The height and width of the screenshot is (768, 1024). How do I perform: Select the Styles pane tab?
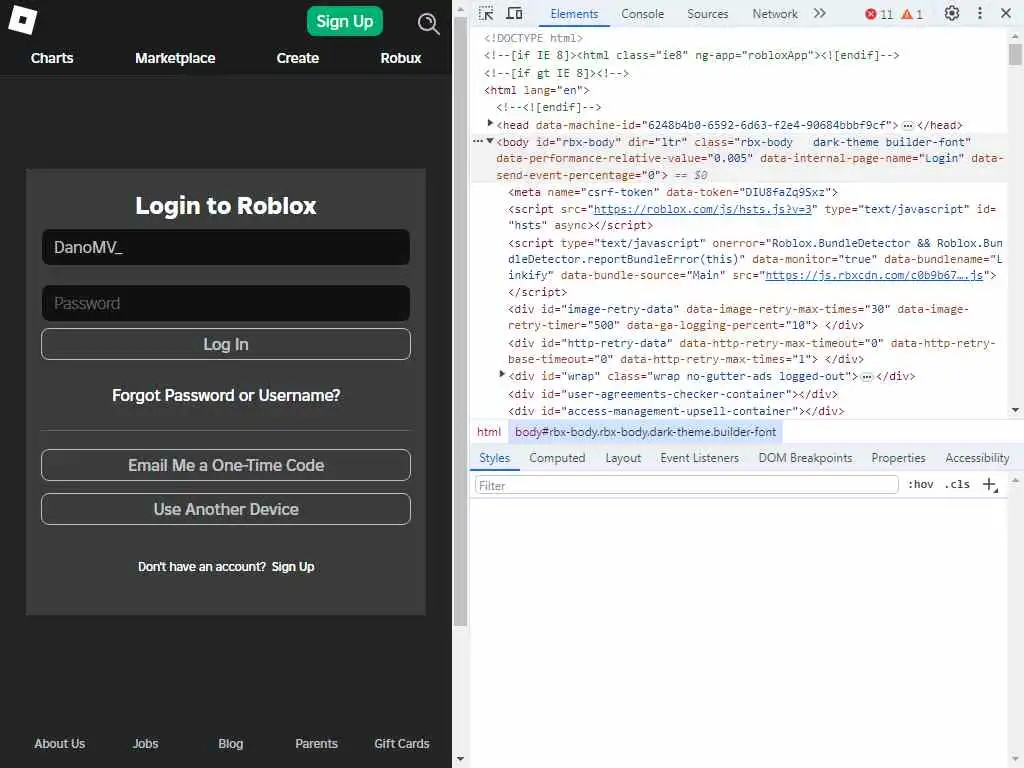494,458
